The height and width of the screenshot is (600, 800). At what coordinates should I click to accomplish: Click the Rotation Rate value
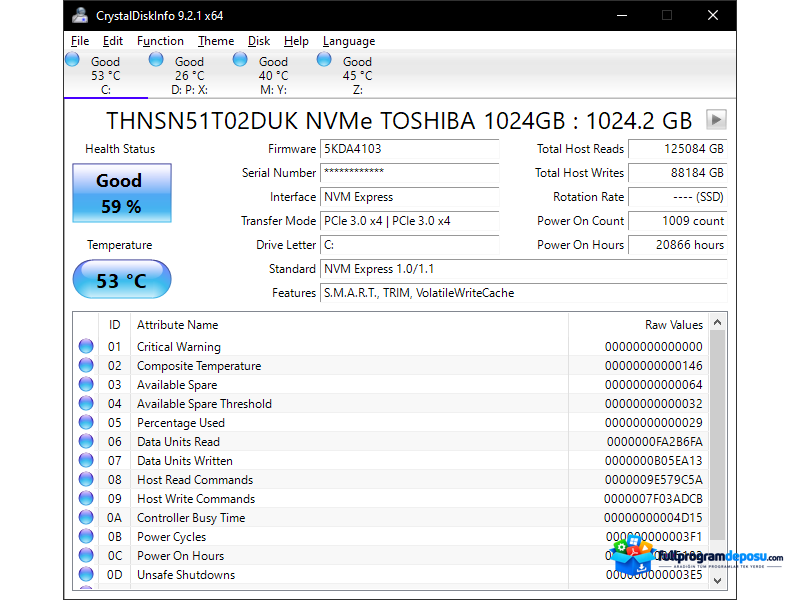pos(678,197)
